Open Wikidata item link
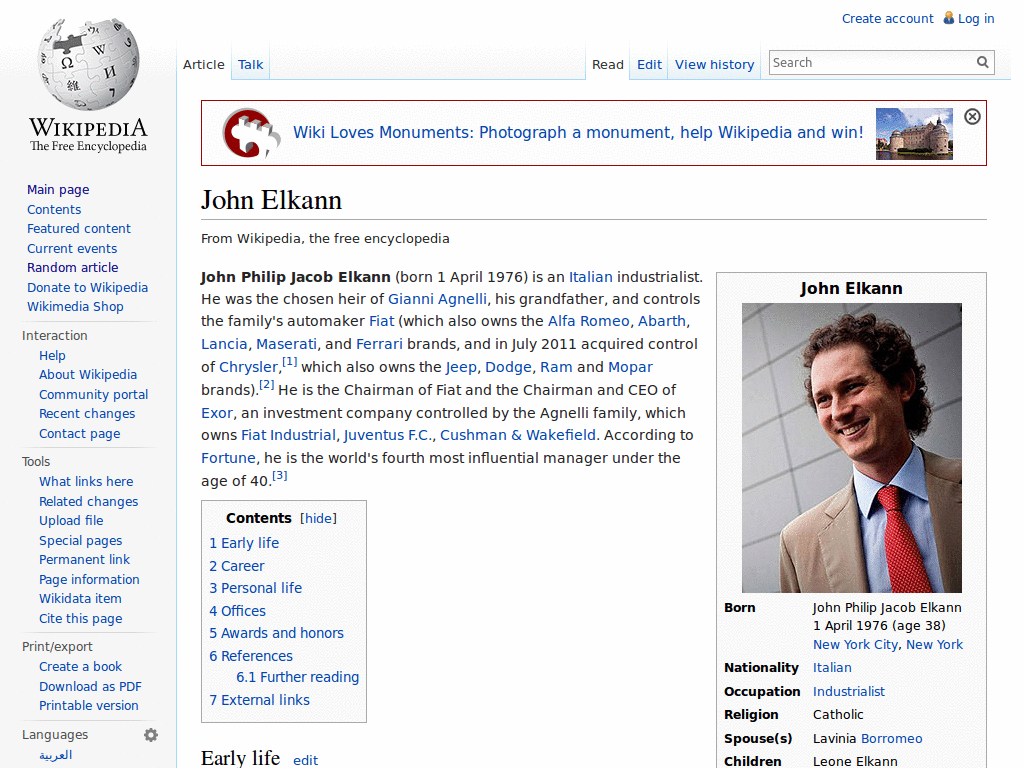This screenshot has width=1024, height=768. click(80, 599)
